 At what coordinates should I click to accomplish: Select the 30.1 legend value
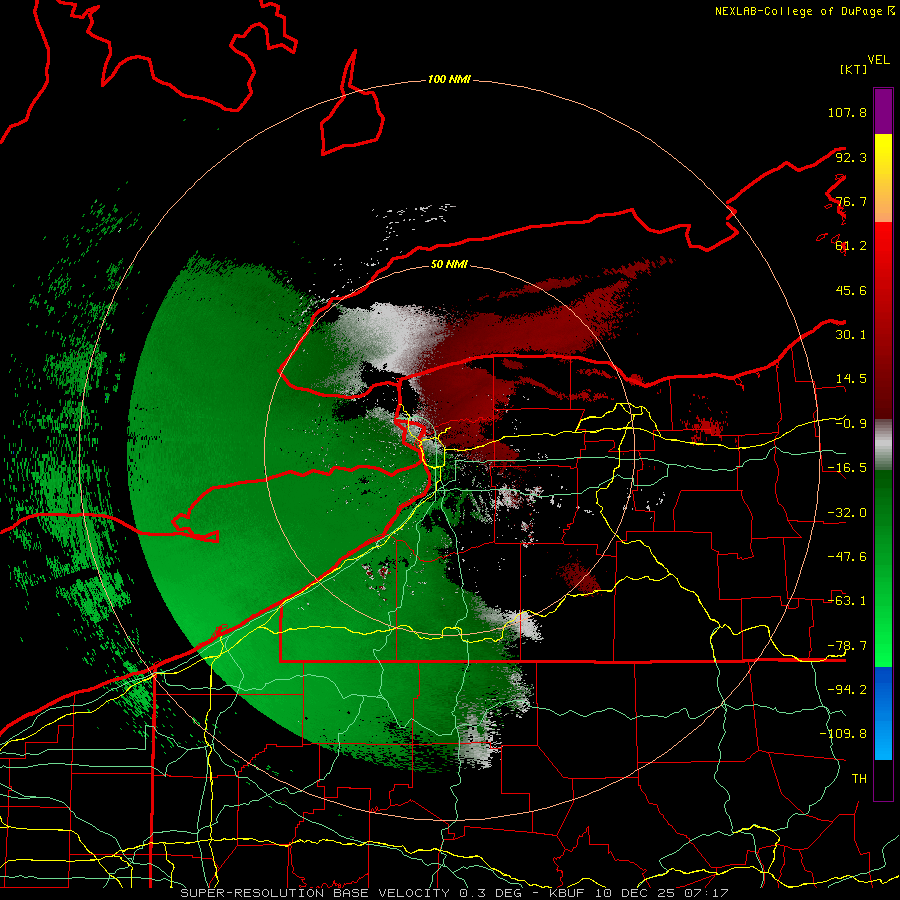click(x=851, y=335)
